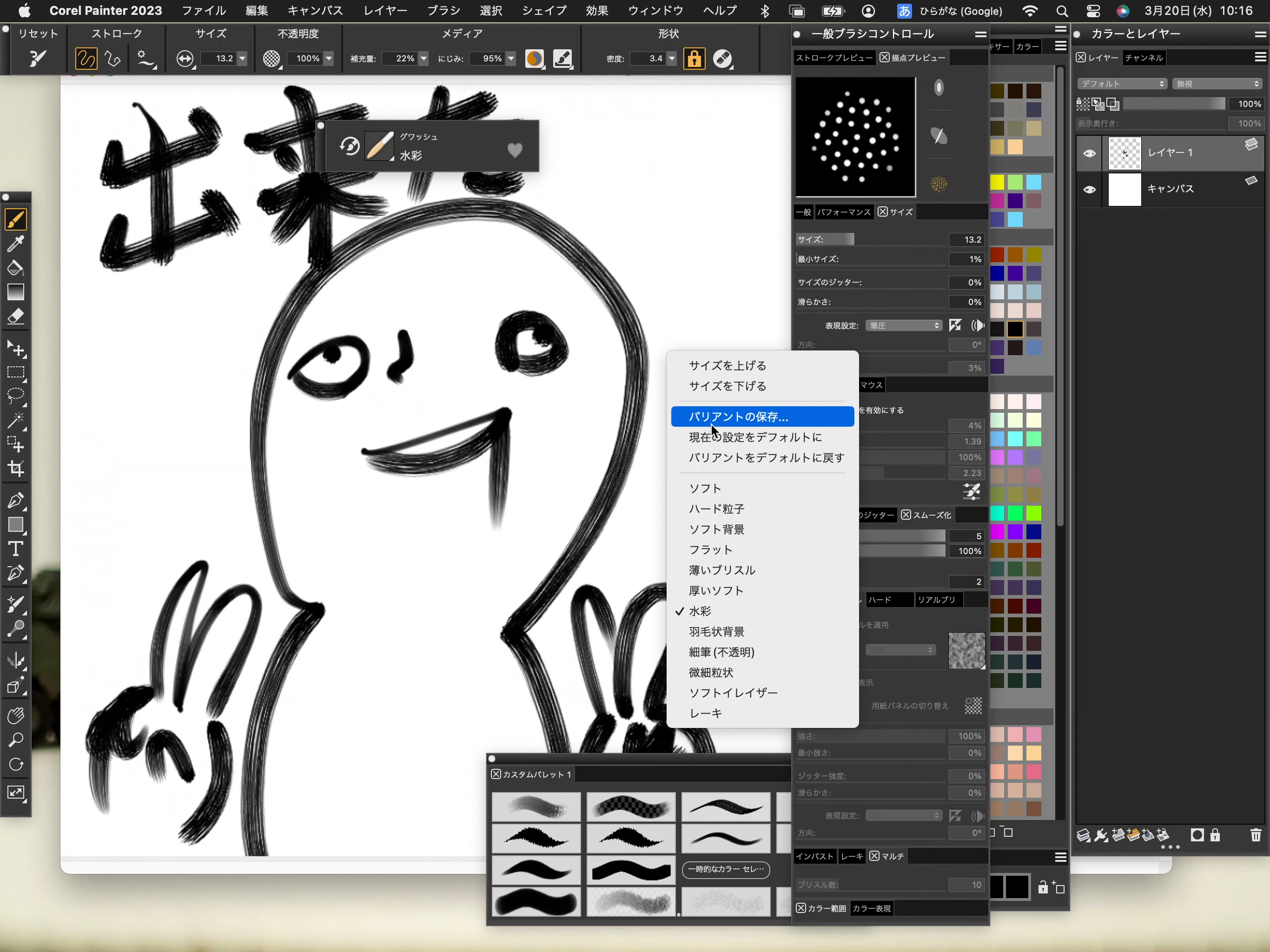Image resolution: width=1270 pixels, height=952 pixels.
Task: Open the composite depth ignore dropdown
Action: click(1217, 84)
